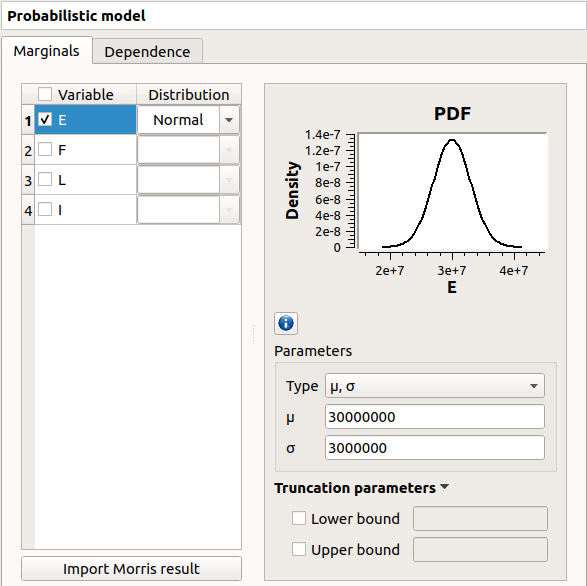This screenshot has height=586, width=587.
Task: Switch to the Marginals tab
Action: 46,51
